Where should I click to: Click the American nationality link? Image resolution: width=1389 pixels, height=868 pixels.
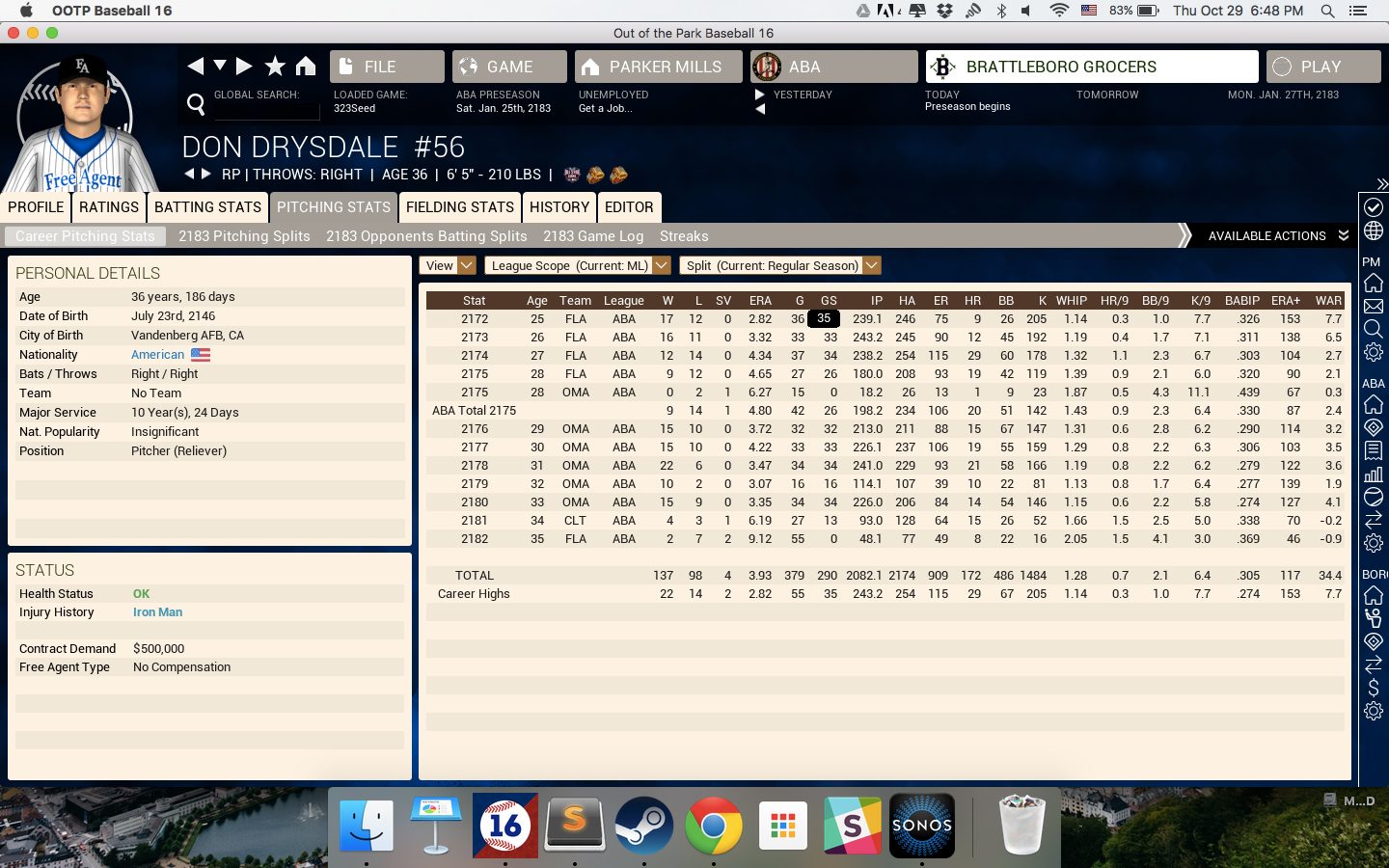(157, 355)
